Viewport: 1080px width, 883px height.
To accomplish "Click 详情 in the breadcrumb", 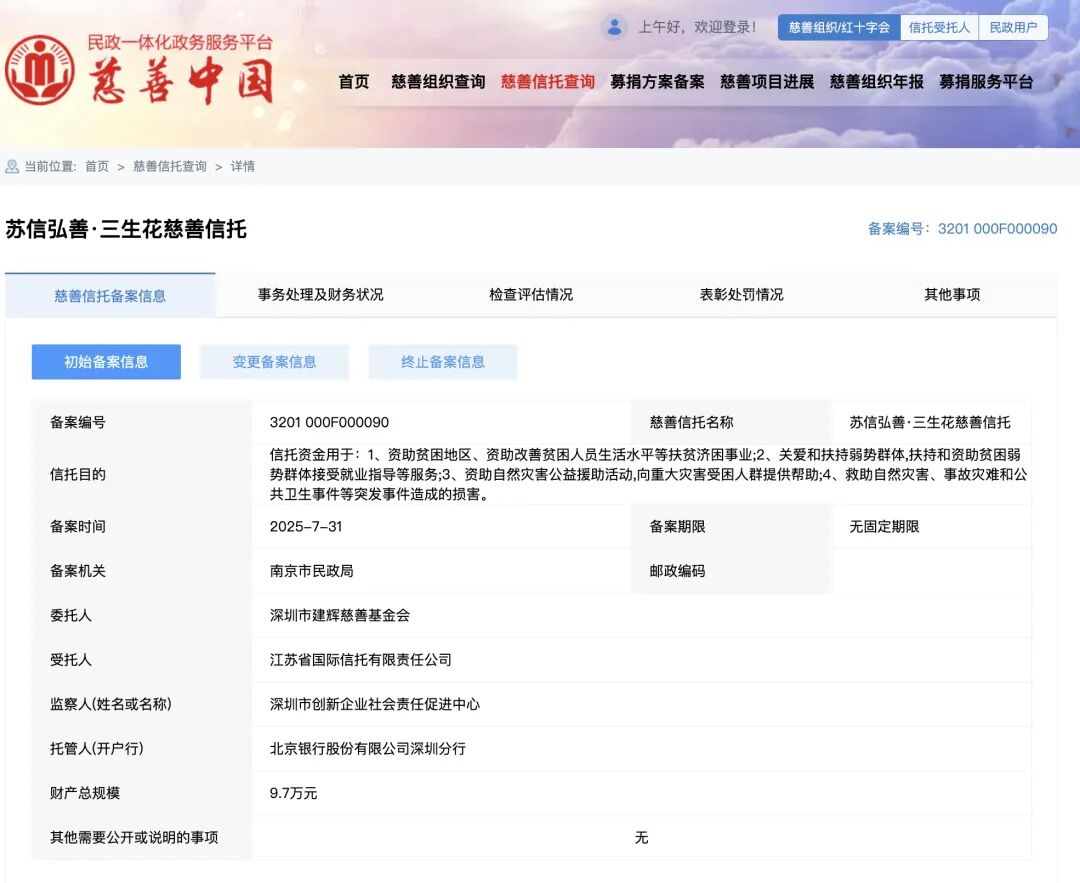I will pos(242,167).
